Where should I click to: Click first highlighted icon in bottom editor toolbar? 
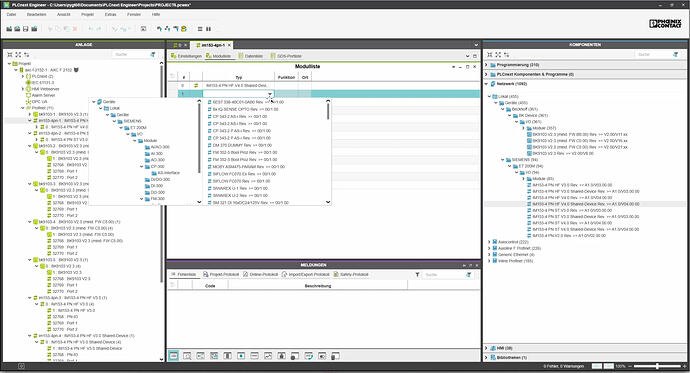[173, 355]
